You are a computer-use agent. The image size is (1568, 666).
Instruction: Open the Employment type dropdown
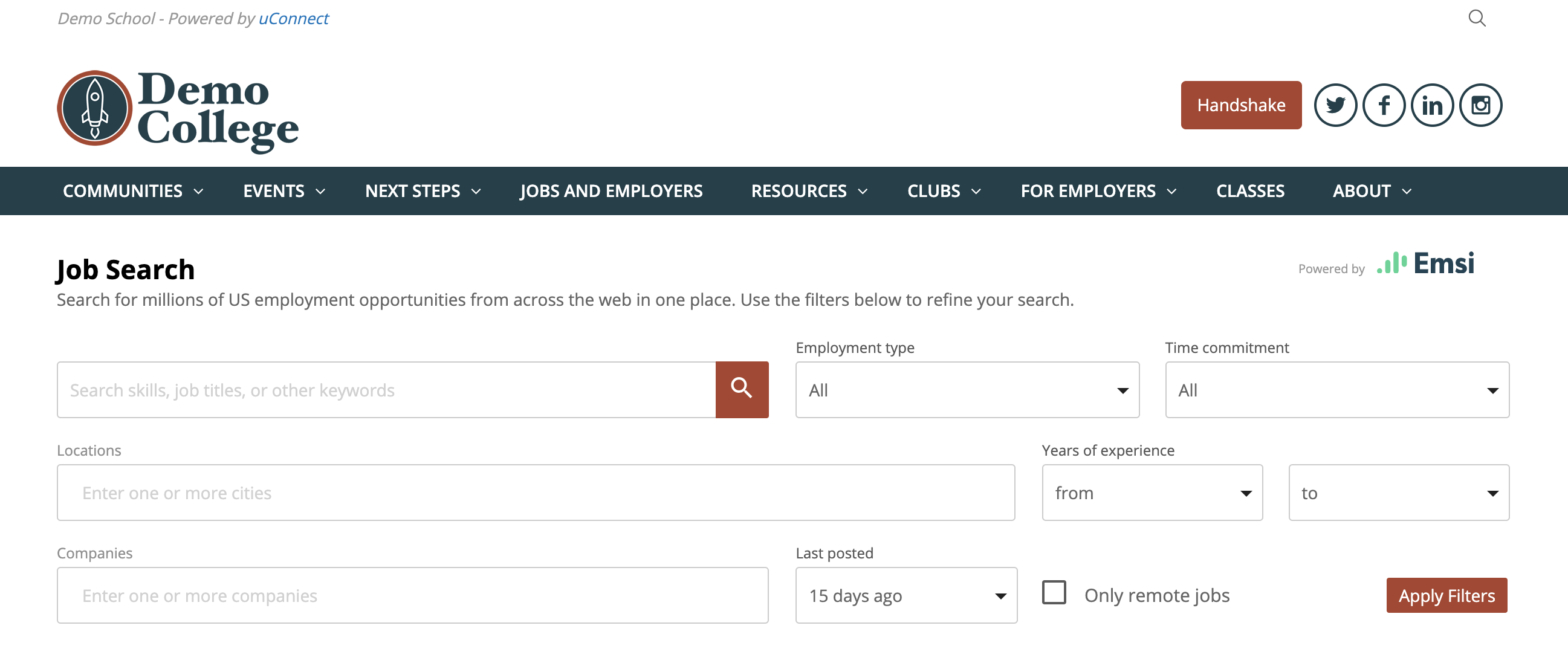coord(967,390)
